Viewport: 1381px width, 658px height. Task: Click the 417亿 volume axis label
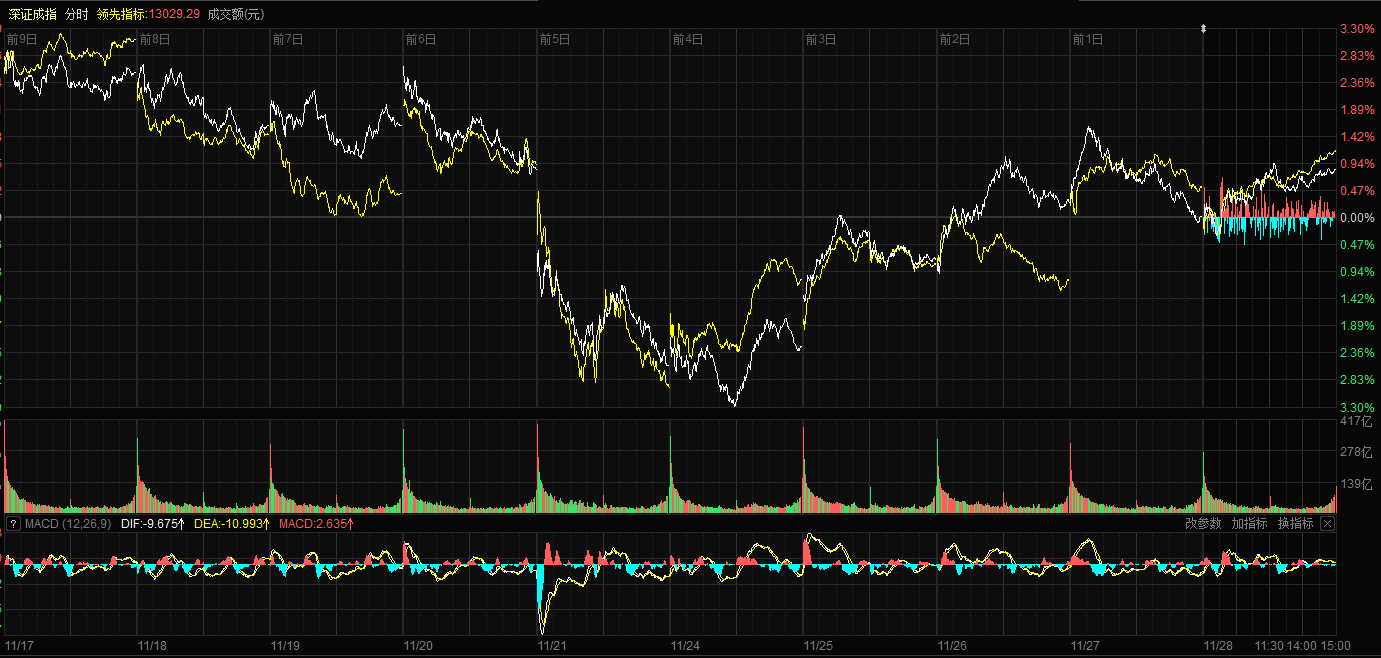1356,422
